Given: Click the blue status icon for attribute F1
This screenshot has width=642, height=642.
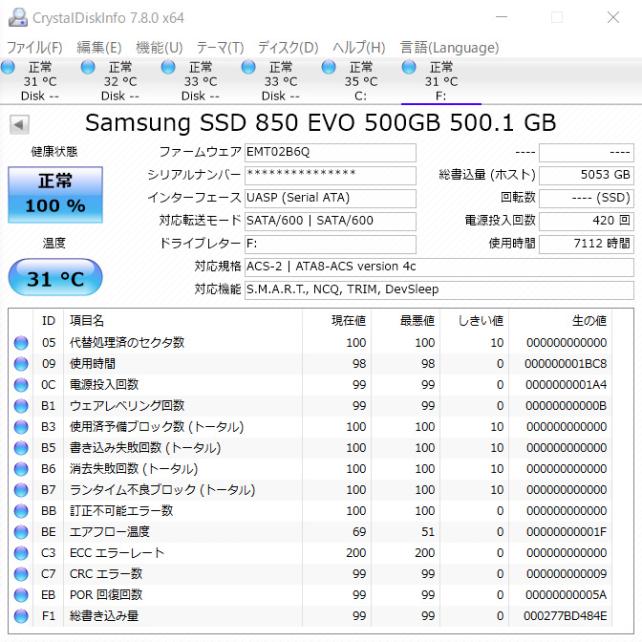Looking at the screenshot, I should coord(21,616).
